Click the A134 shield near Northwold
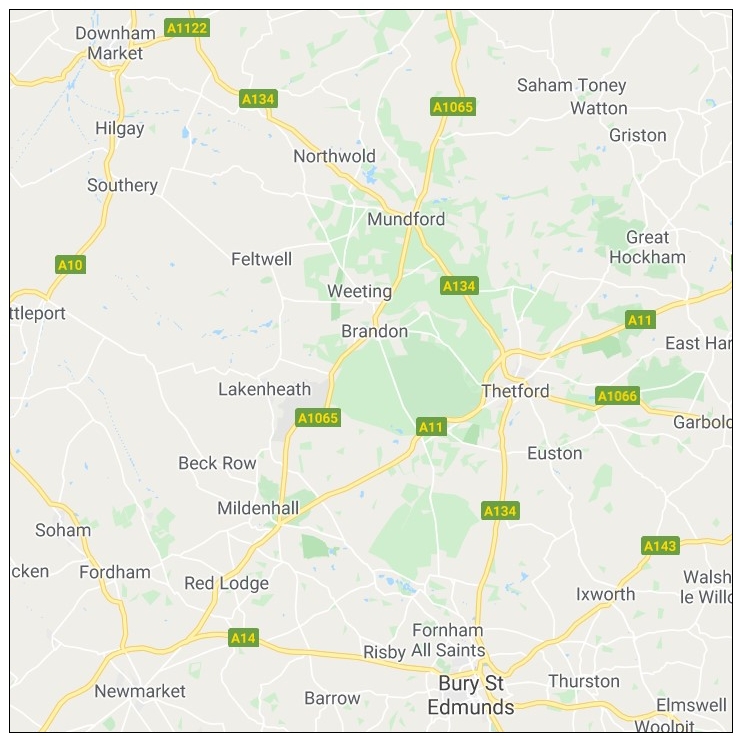Viewport: 742px width, 742px height. (258, 99)
